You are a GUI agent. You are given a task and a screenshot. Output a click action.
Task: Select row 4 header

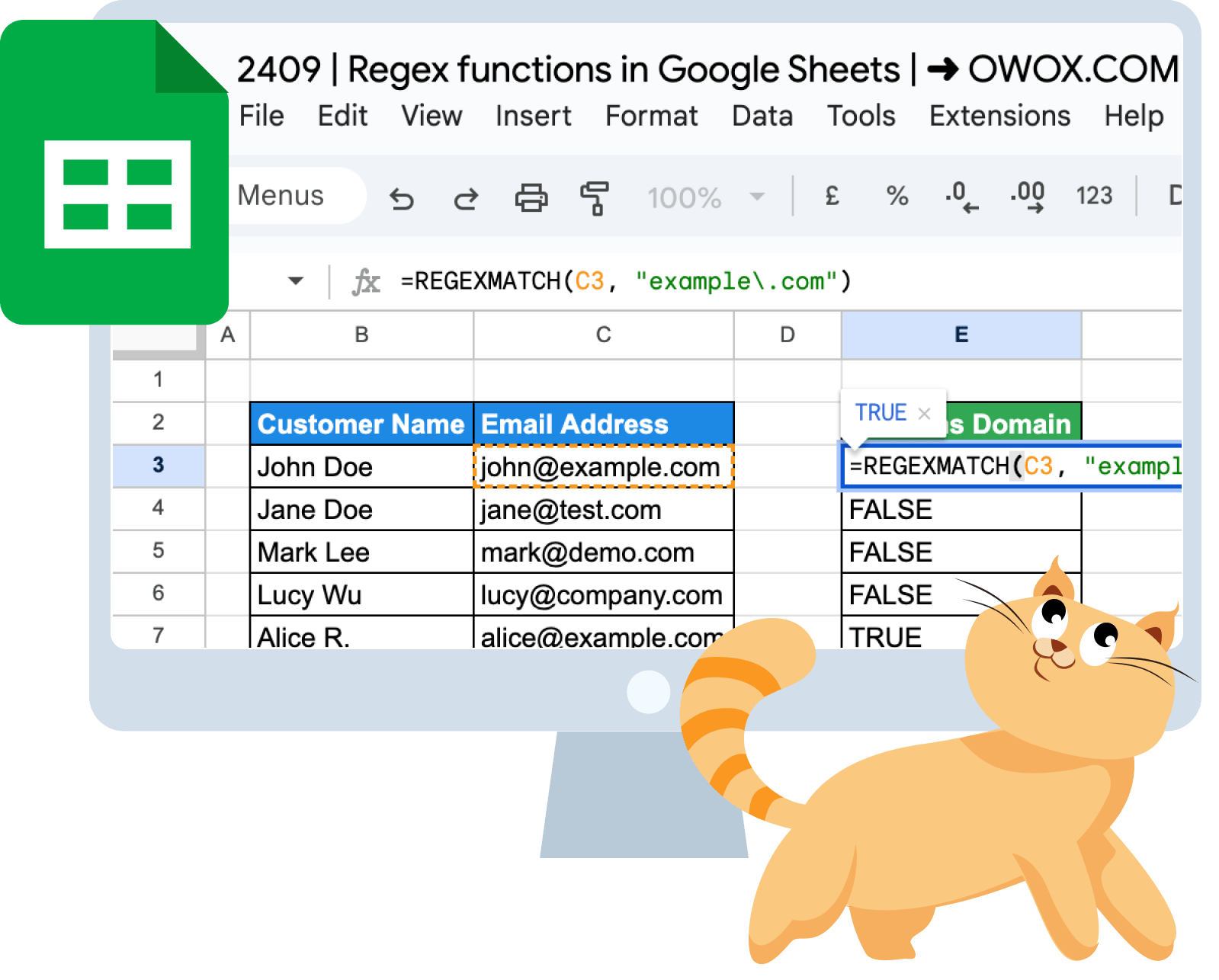(158, 508)
